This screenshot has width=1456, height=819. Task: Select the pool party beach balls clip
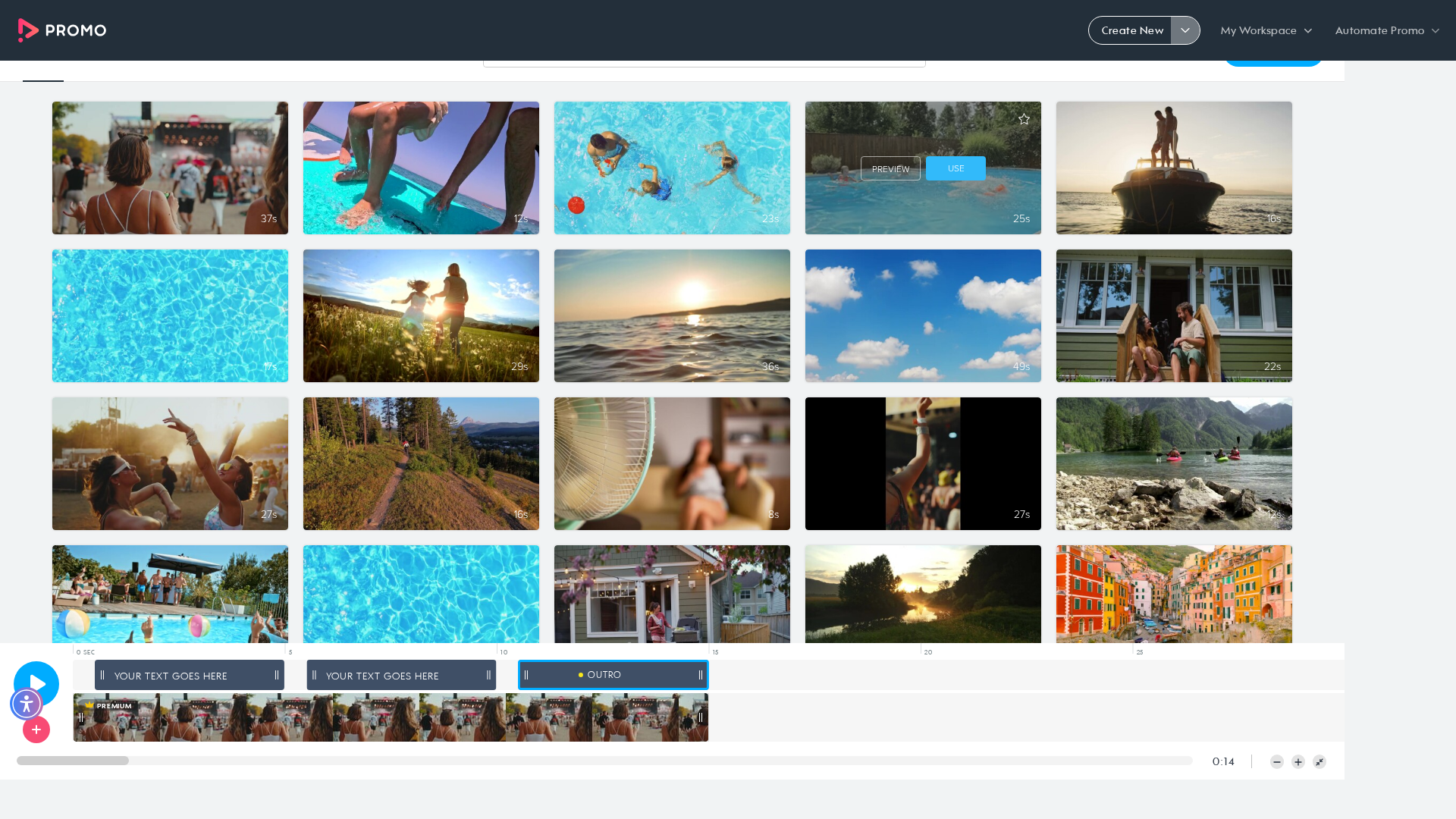pos(170,594)
